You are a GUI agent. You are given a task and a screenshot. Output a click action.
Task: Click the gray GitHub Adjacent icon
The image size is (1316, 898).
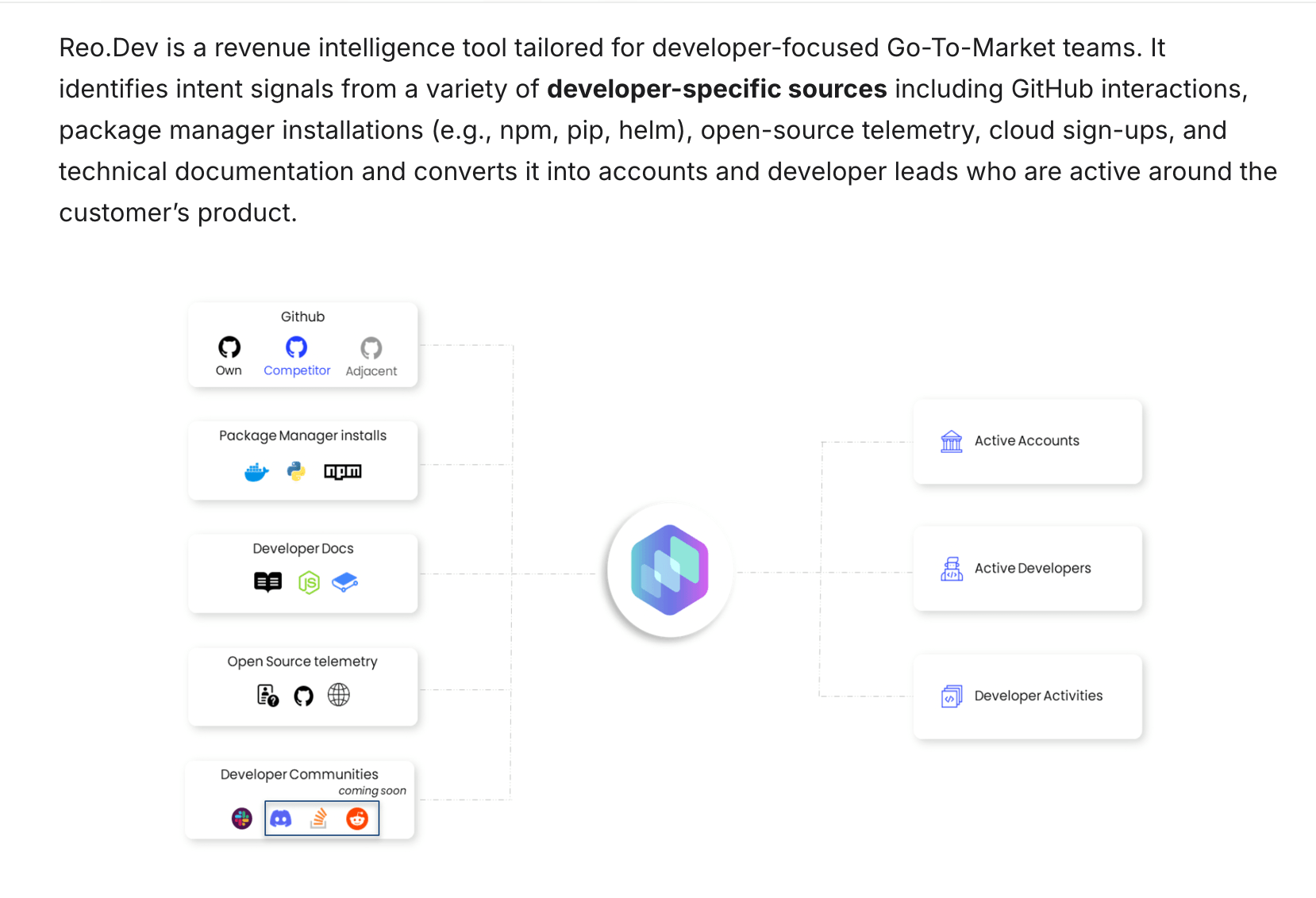(371, 348)
